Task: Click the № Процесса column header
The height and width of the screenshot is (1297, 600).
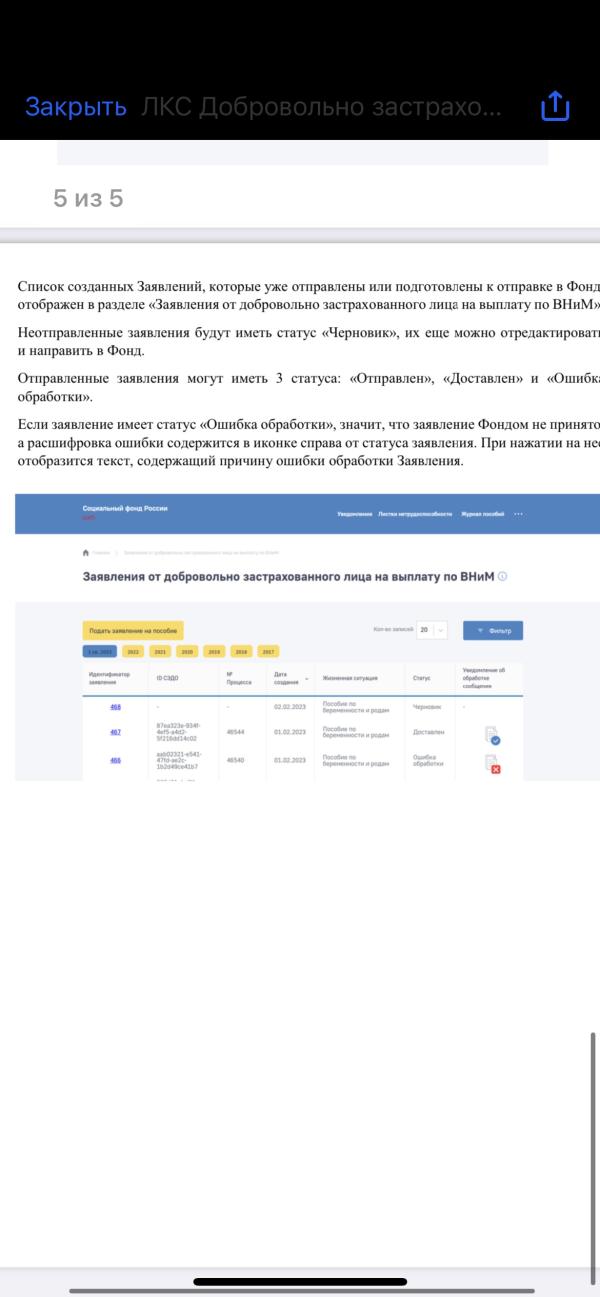Action: tap(239, 678)
